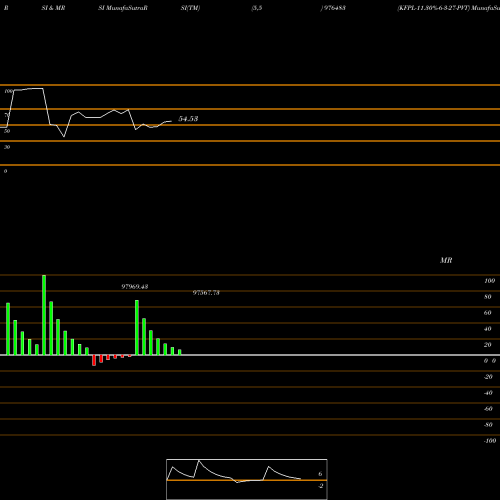Screen dimensions: 500x500
Task: Click the '80' label on the MR axis
Action: (x=488, y=297)
